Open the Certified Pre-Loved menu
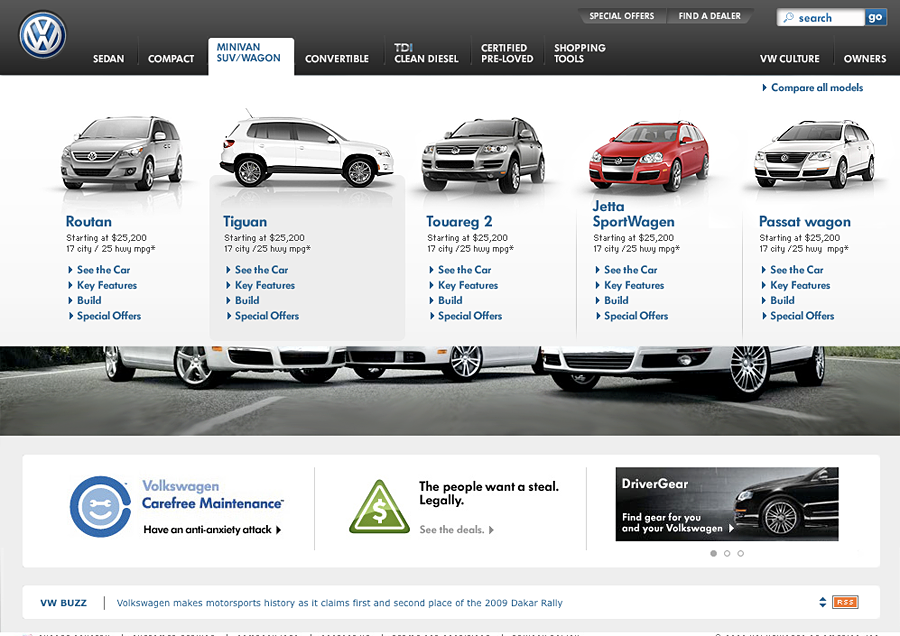900x636 pixels. point(507,53)
